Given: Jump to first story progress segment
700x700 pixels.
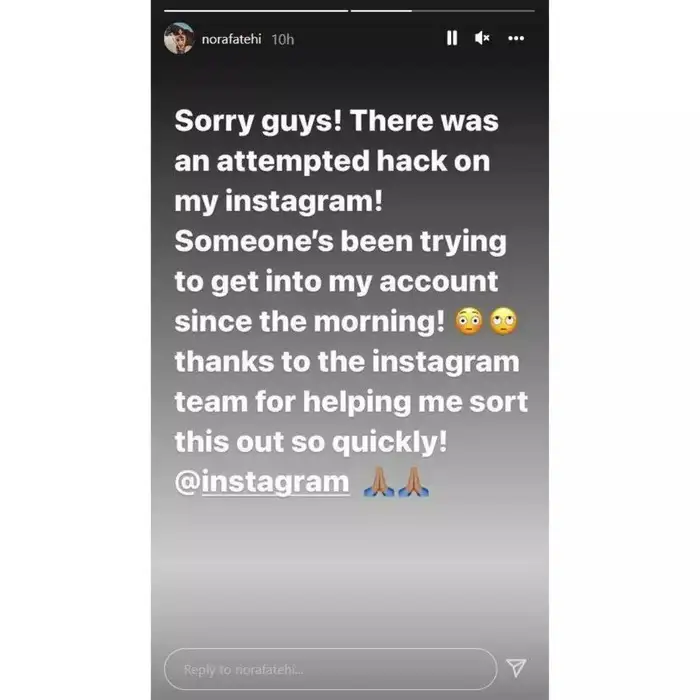Looking at the screenshot, I should pyautogui.click(x=256, y=11).
